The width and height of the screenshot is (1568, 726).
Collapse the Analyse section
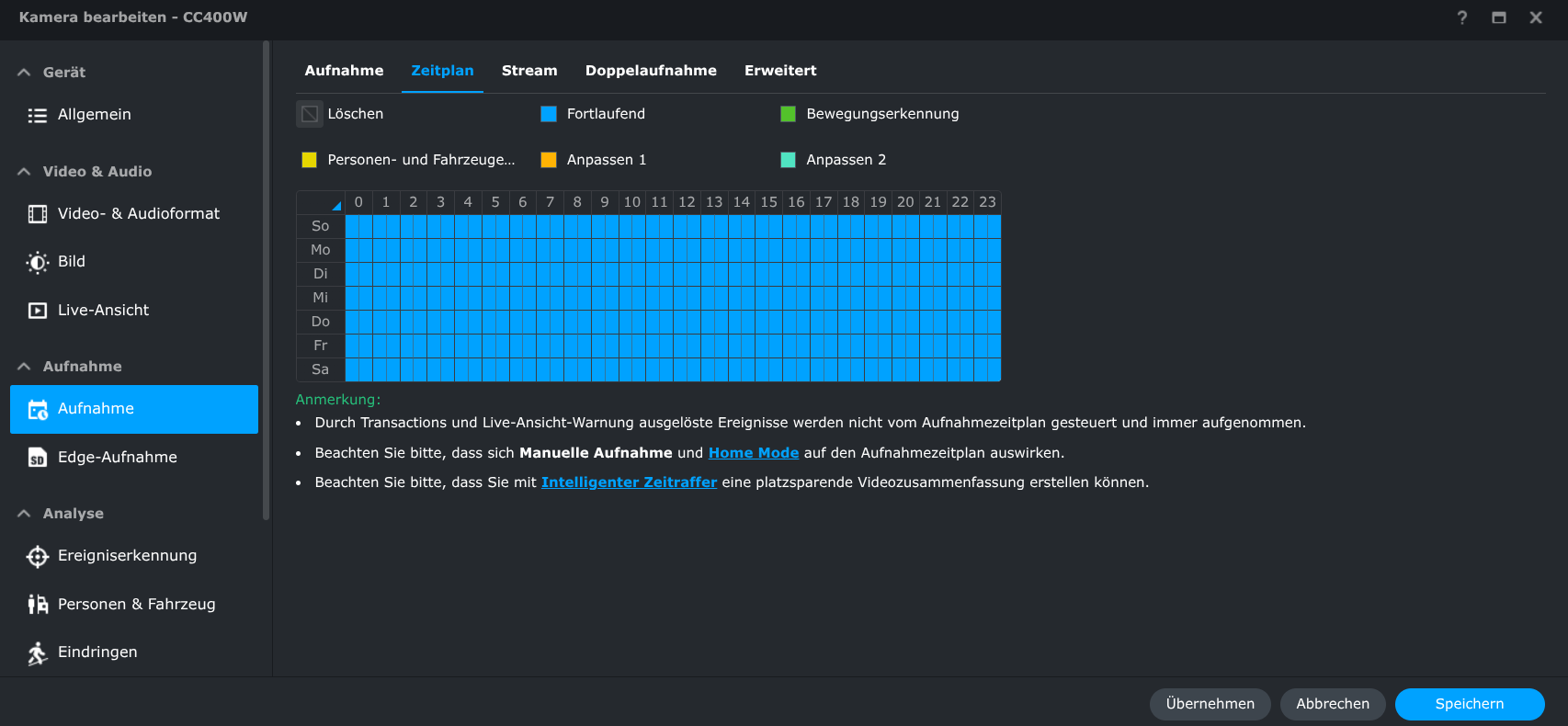(x=24, y=514)
